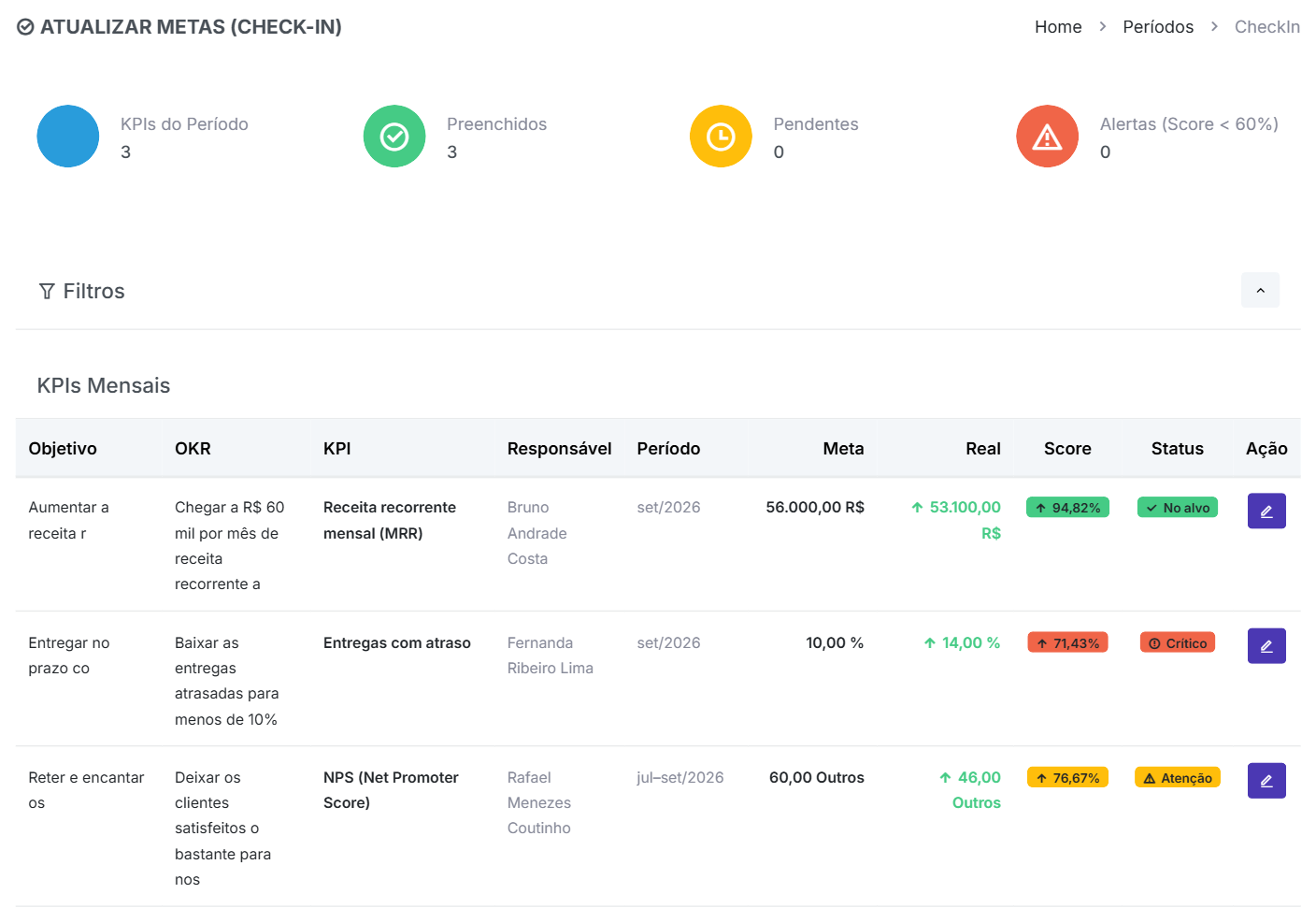Click the No alvo status badge
This screenshot has width=1316, height=908.
(1178, 507)
